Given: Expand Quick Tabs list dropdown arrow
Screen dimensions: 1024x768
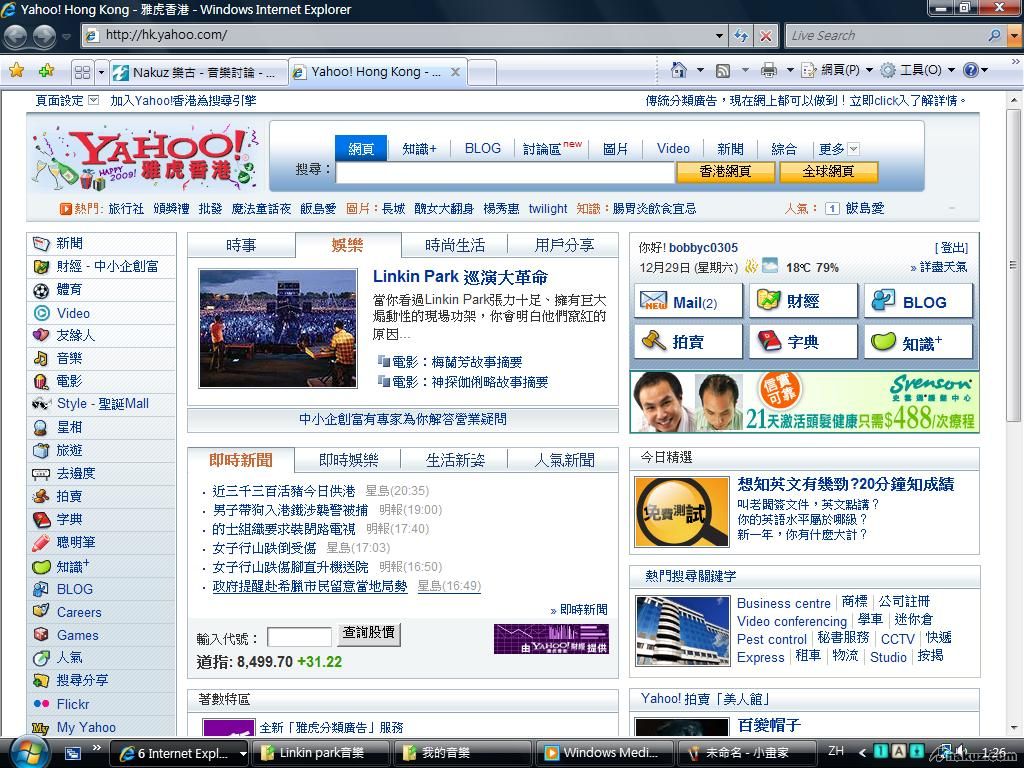Looking at the screenshot, I should (101, 72).
